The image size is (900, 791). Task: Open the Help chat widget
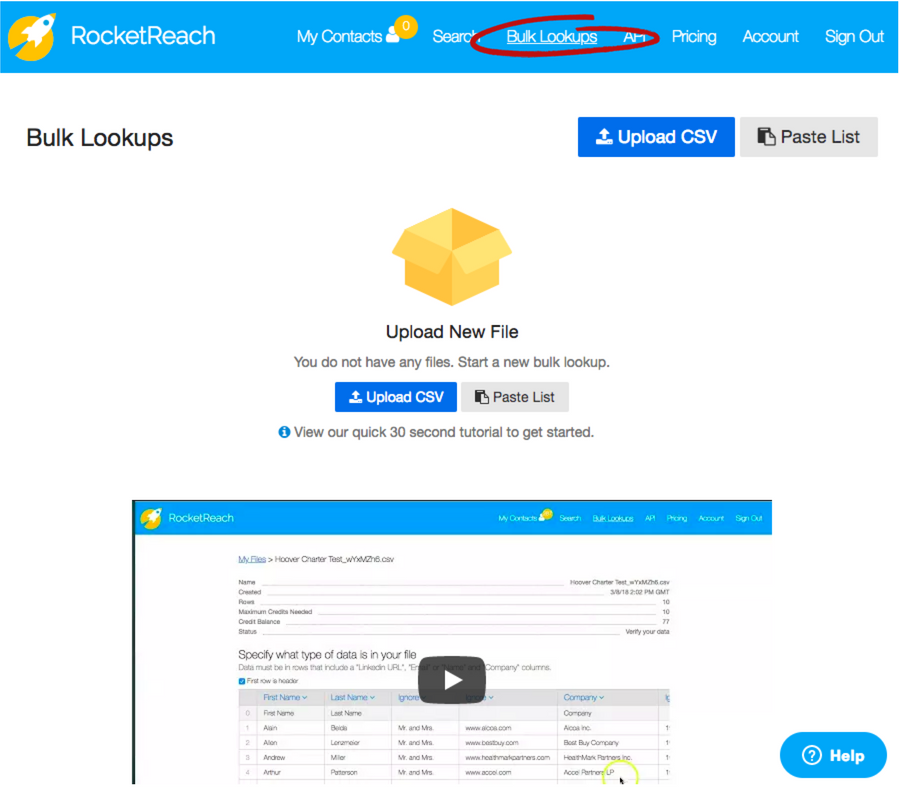pos(833,755)
